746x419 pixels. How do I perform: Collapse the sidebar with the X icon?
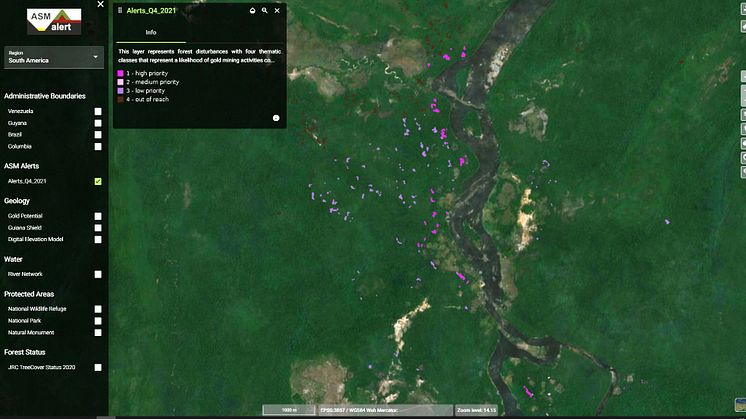tap(99, 5)
